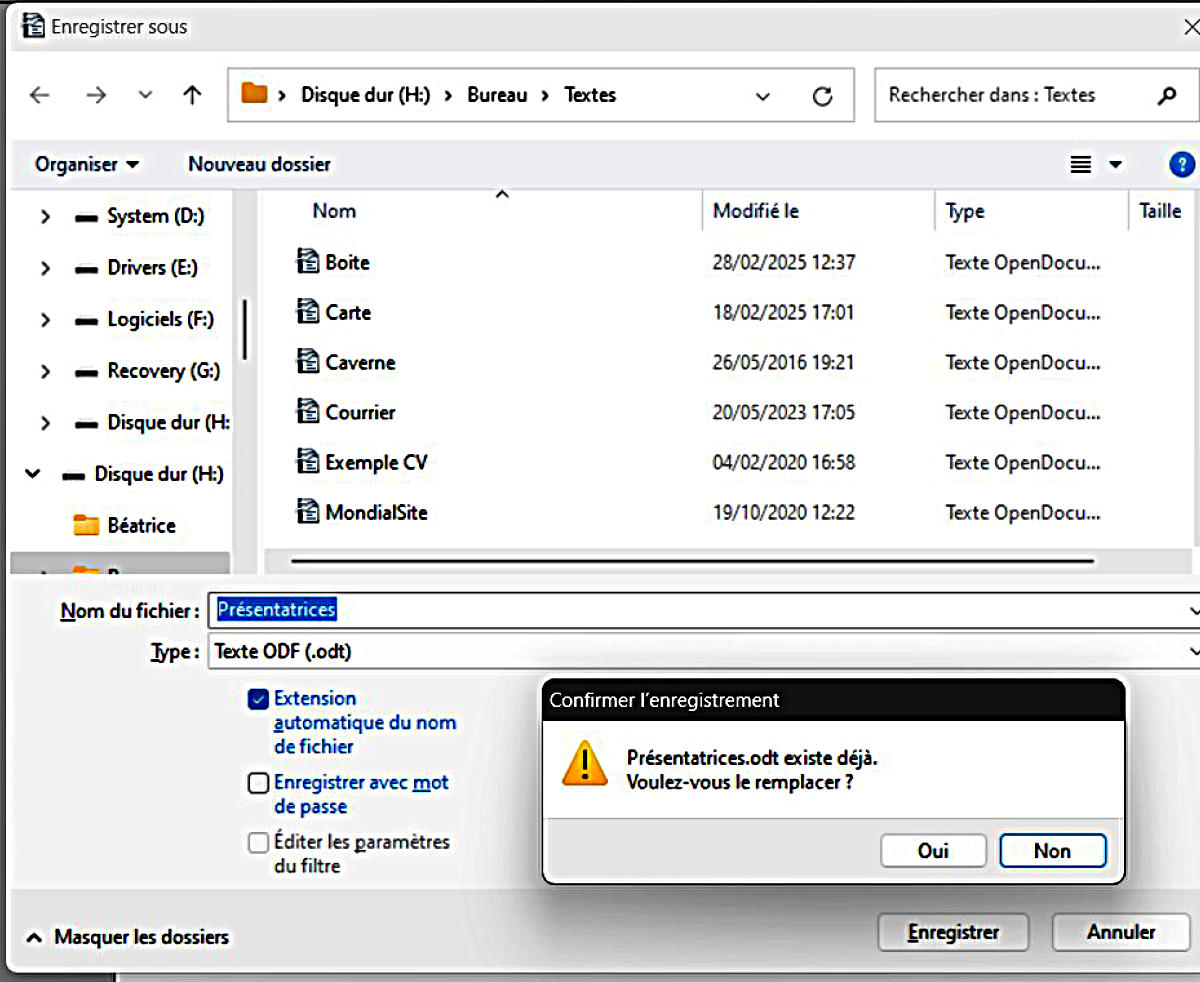Check Éditer les paramètres du filtre
The width and height of the screenshot is (1200, 982).
pyautogui.click(x=258, y=843)
